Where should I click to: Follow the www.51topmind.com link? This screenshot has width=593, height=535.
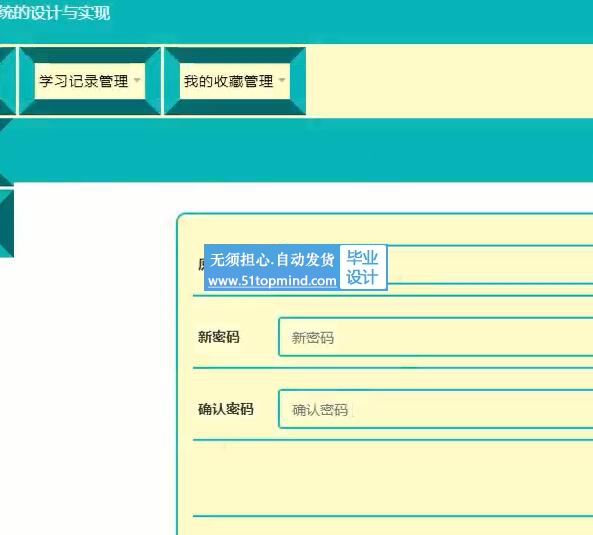coord(272,281)
